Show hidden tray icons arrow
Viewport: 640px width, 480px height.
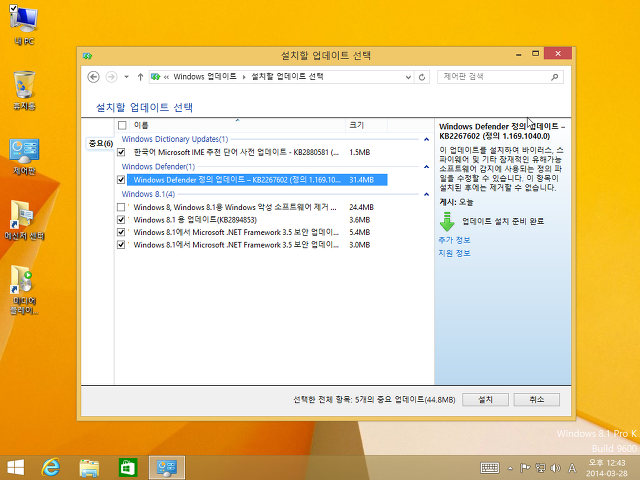[510, 468]
